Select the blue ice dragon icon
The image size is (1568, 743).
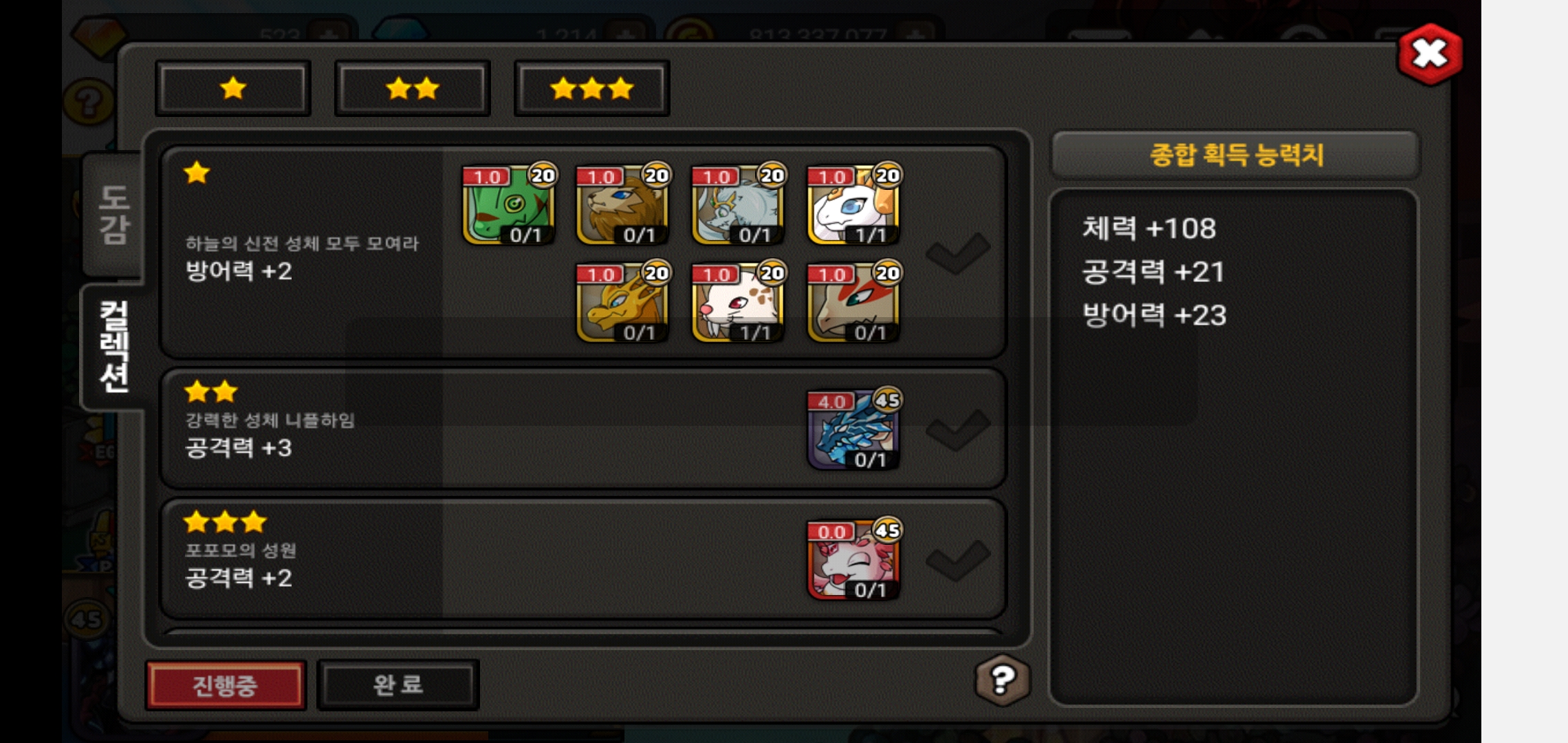(853, 431)
